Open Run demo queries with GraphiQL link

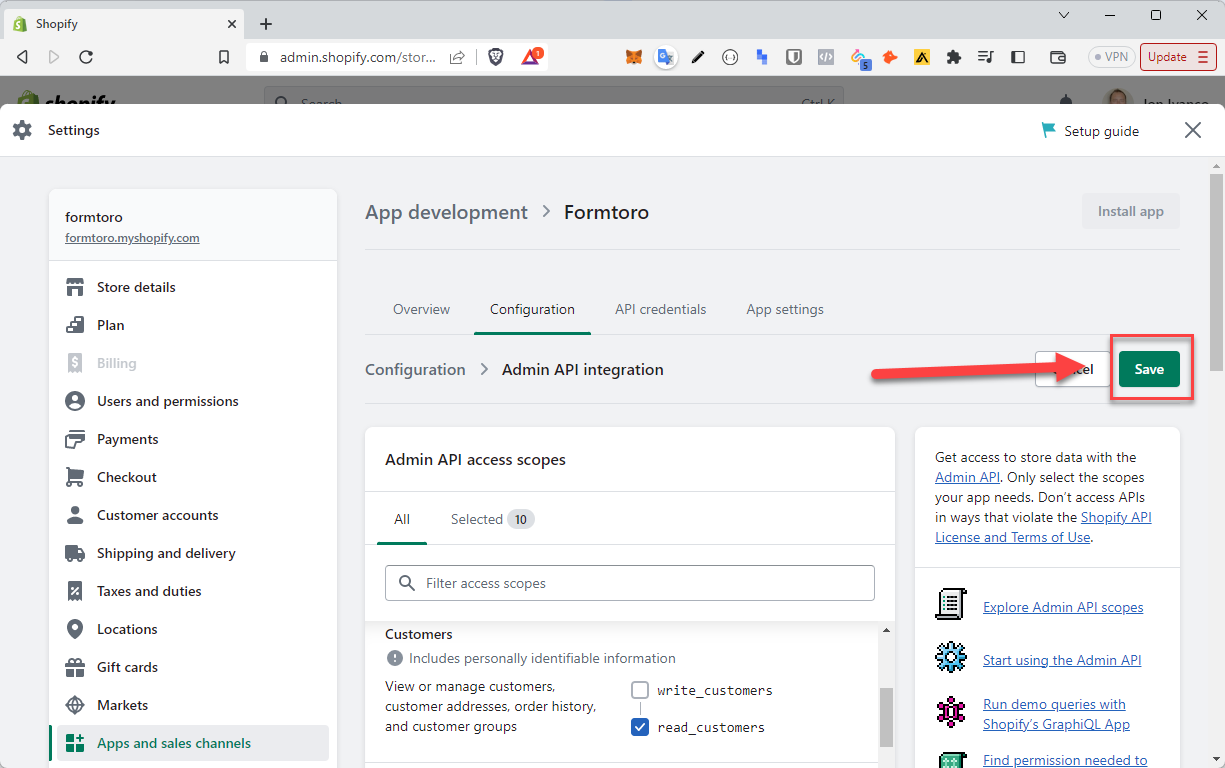[1056, 714]
